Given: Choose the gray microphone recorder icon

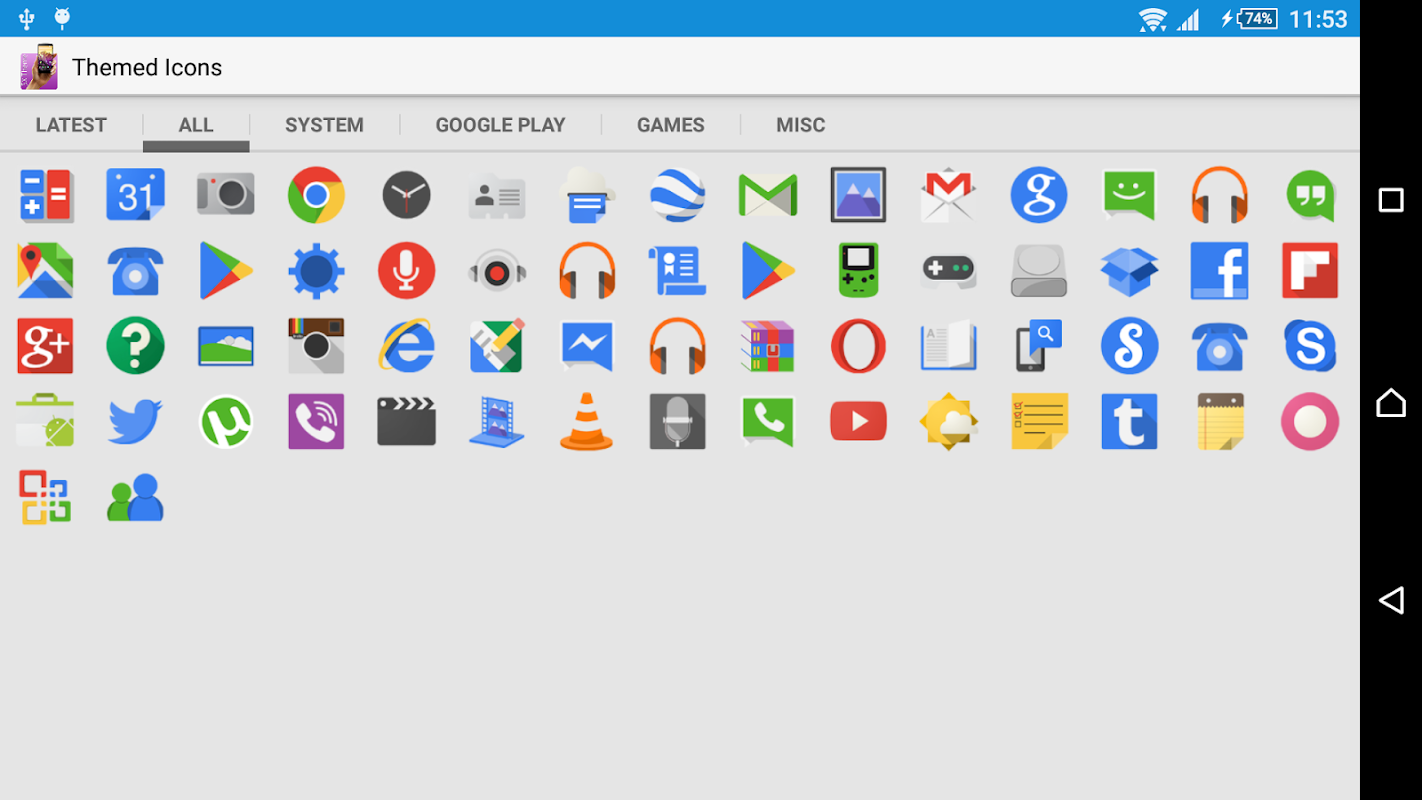Looking at the screenshot, I should tap(677, 421).
